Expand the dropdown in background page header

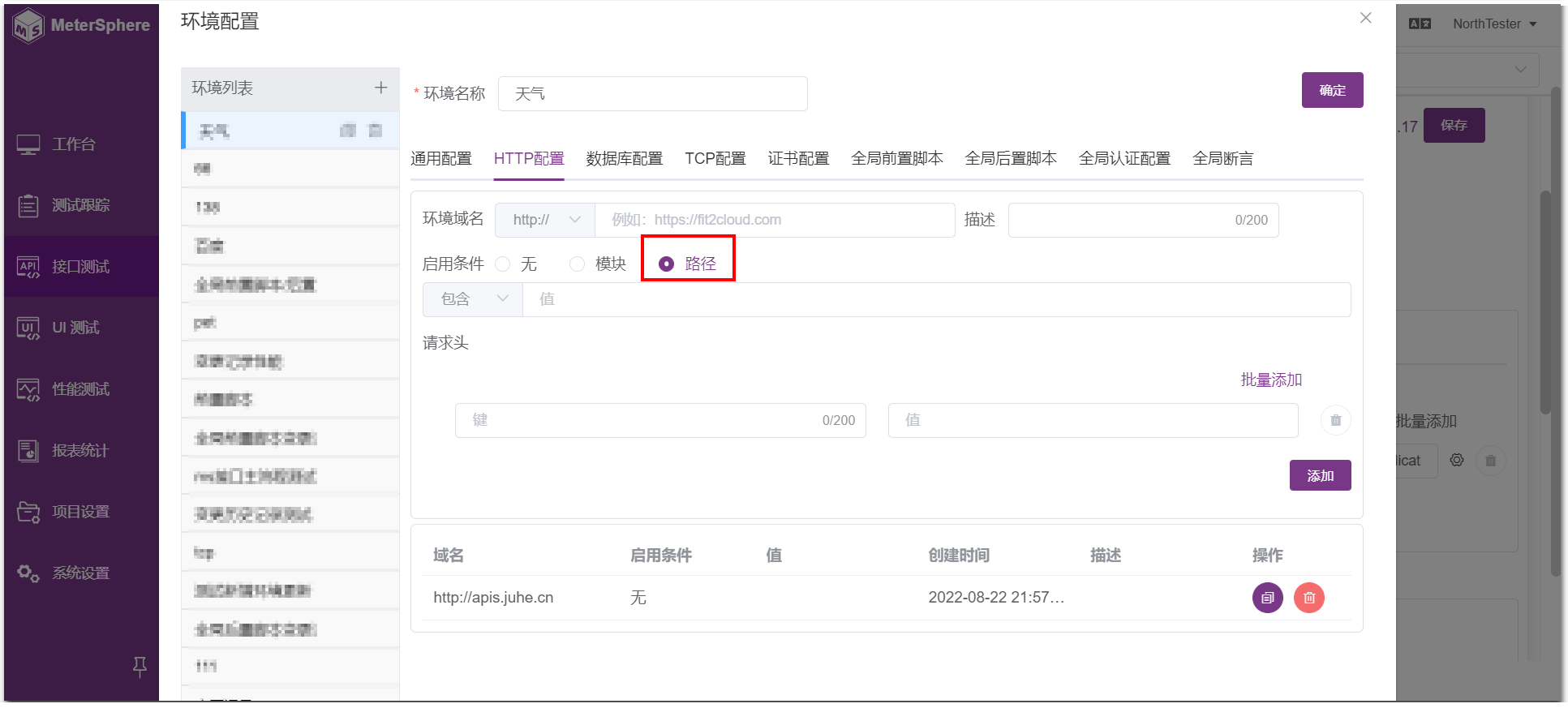(1520, 70)
